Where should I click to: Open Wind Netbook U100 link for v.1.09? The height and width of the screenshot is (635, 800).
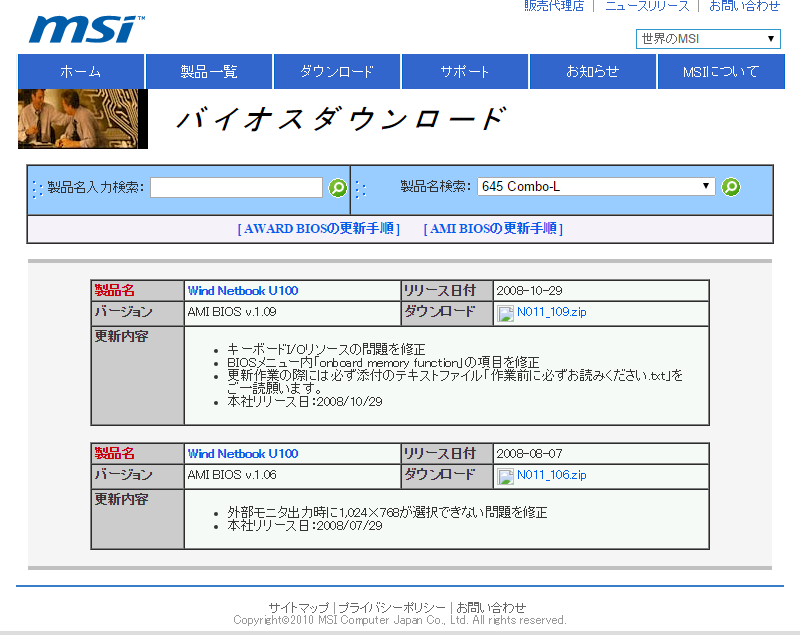(243, 291)
